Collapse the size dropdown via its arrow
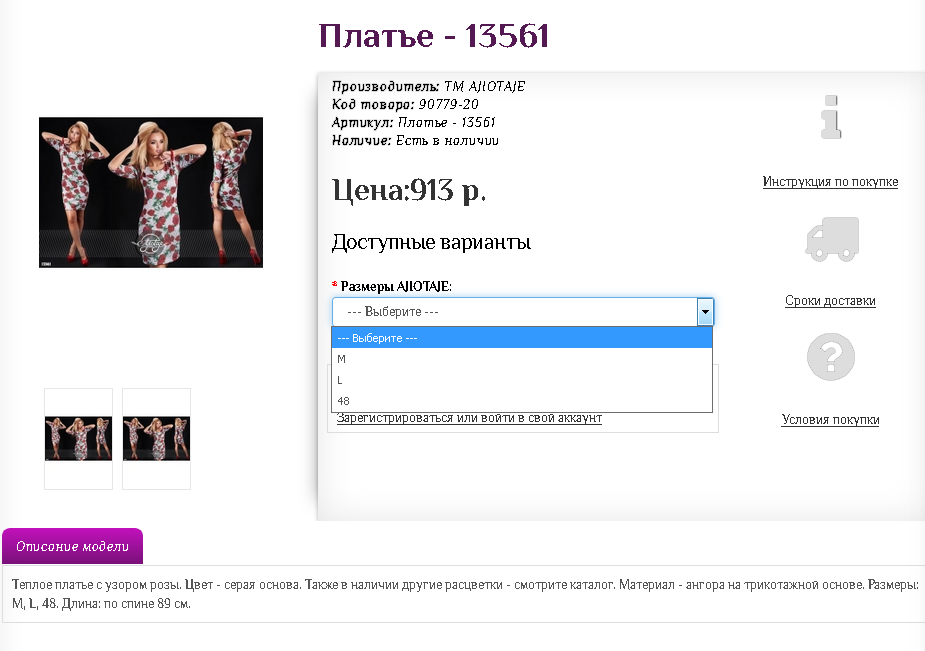 (705, 312)
